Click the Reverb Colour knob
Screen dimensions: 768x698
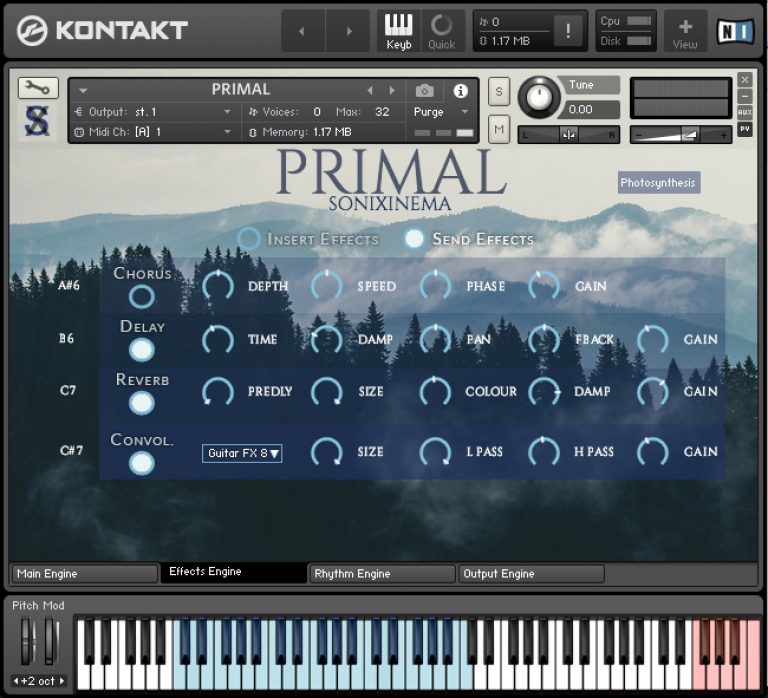[x=435, y=391]
